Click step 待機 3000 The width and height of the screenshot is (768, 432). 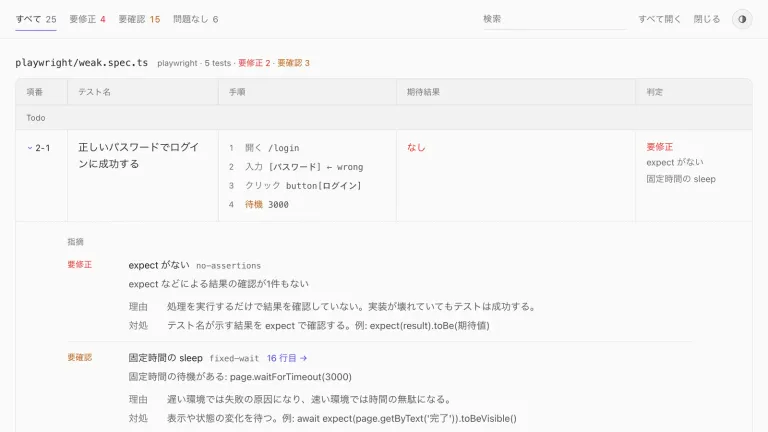click(266, 205)
